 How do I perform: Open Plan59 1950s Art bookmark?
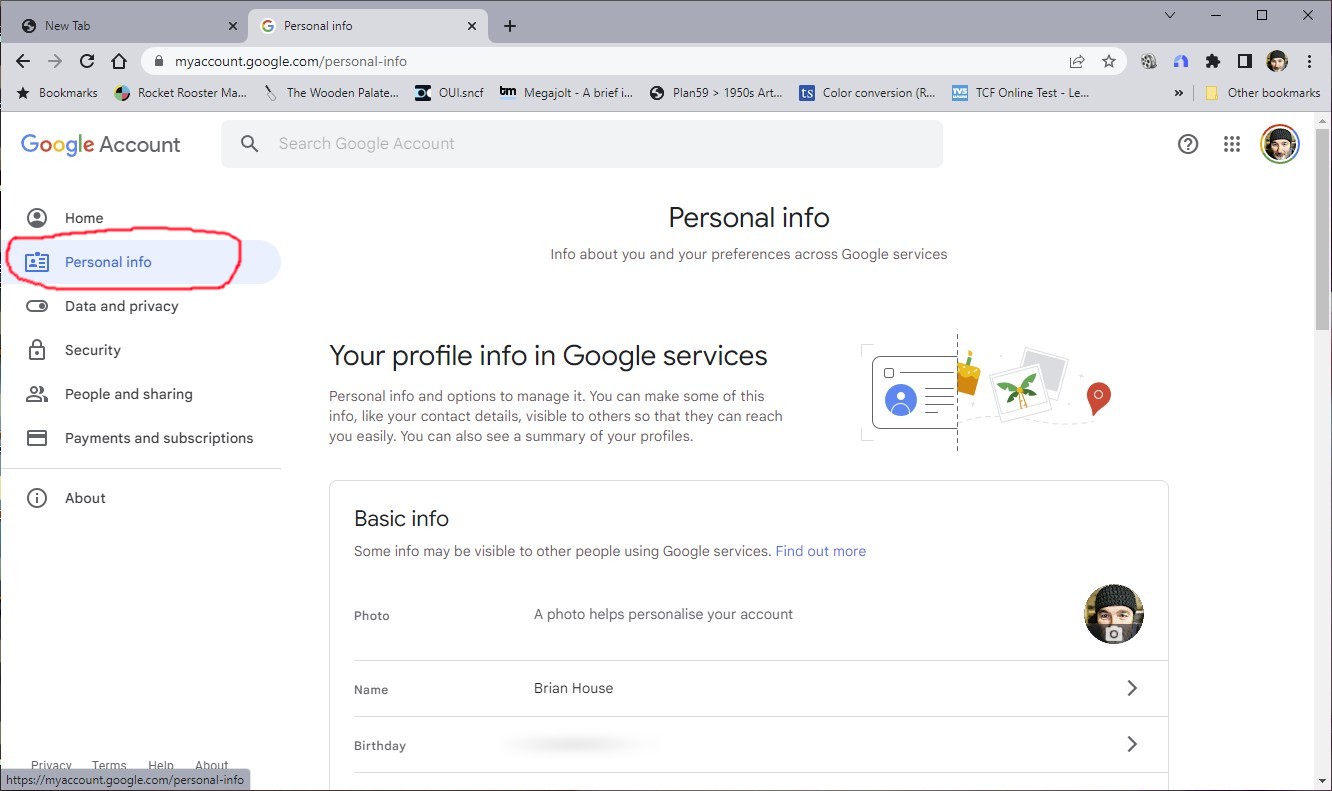[716, 93]
